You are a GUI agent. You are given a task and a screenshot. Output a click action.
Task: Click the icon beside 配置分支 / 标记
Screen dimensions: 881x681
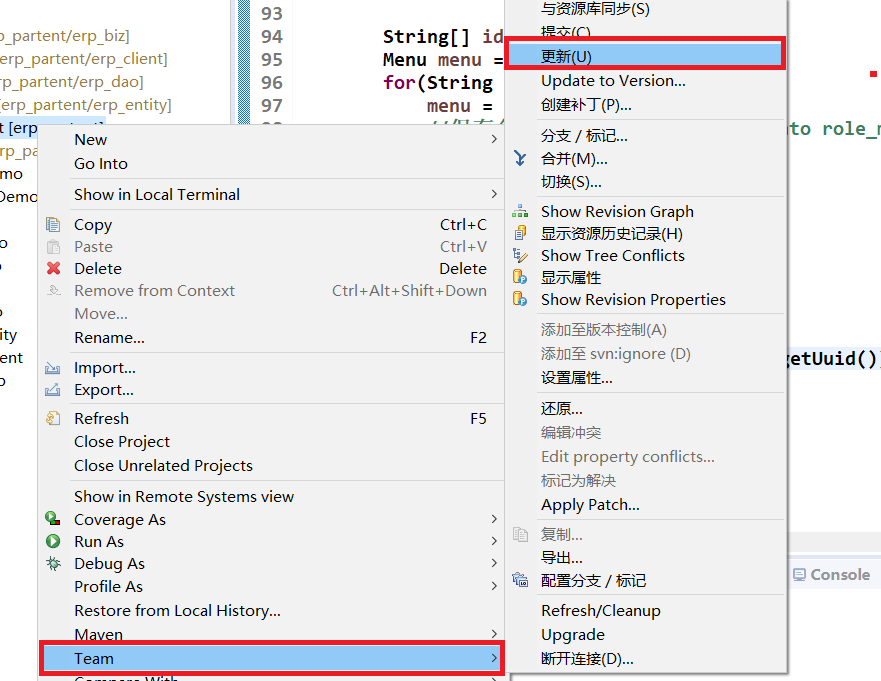(520, 579)
